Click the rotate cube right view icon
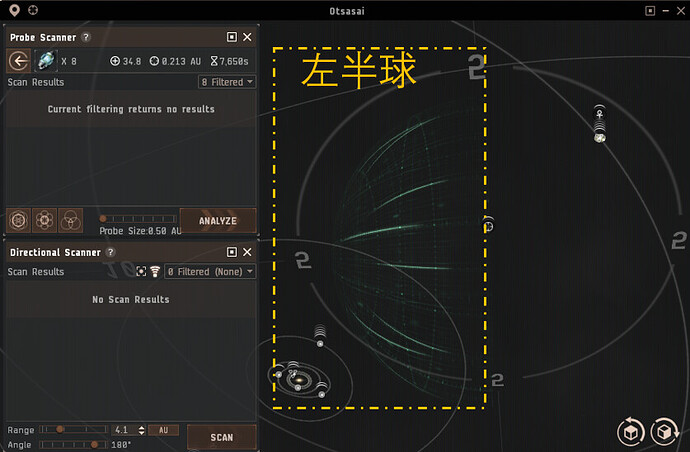 pos(664,432)
